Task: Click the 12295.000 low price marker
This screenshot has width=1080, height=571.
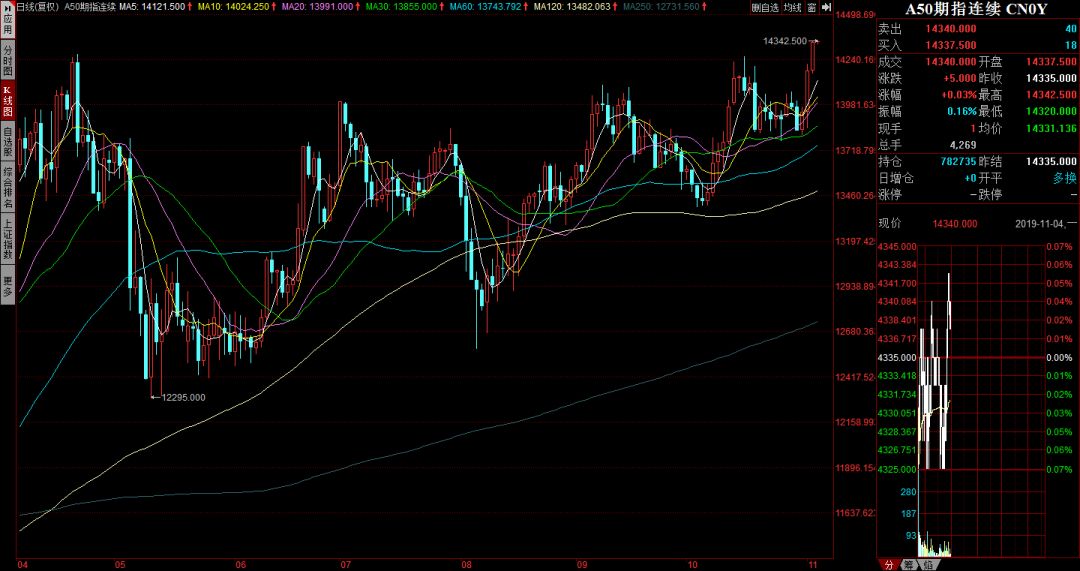Action: pyautogui.click(x=183, y=397)
